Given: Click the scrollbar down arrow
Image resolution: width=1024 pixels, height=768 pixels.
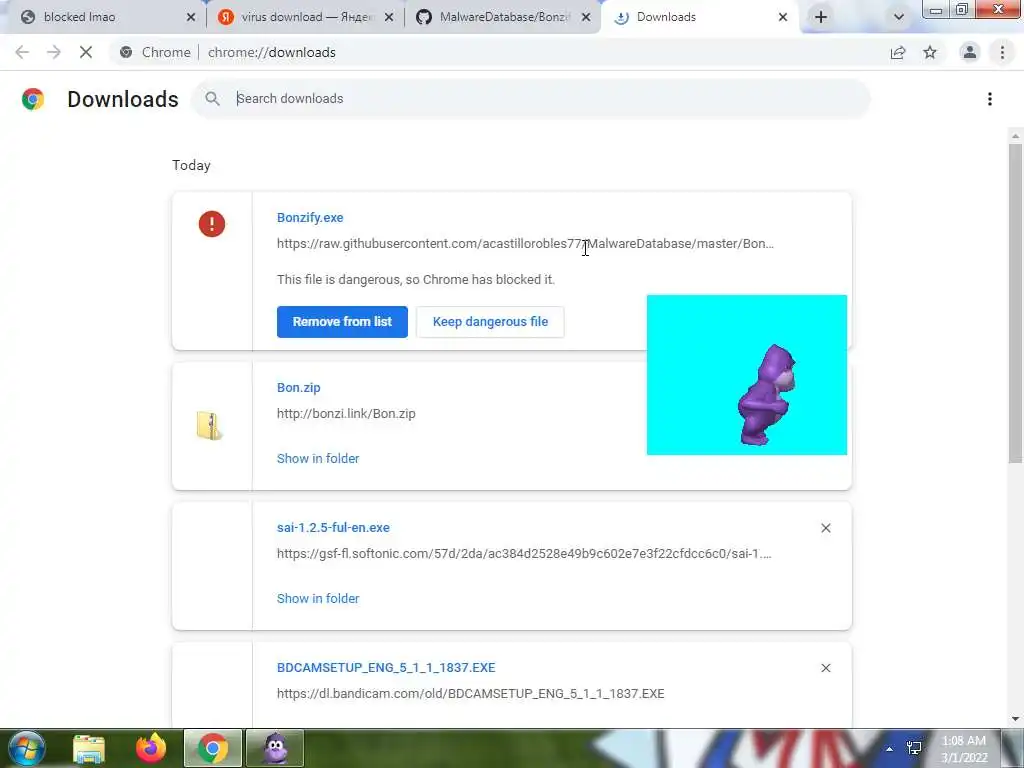Looking at the screenshot, I should pos(1015,719).
